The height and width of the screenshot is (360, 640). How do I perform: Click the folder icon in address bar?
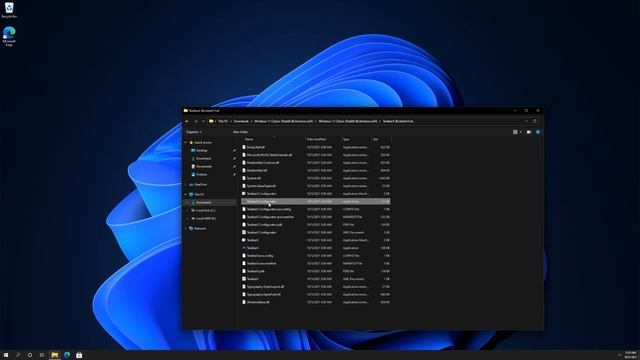[x=211, y=121]
